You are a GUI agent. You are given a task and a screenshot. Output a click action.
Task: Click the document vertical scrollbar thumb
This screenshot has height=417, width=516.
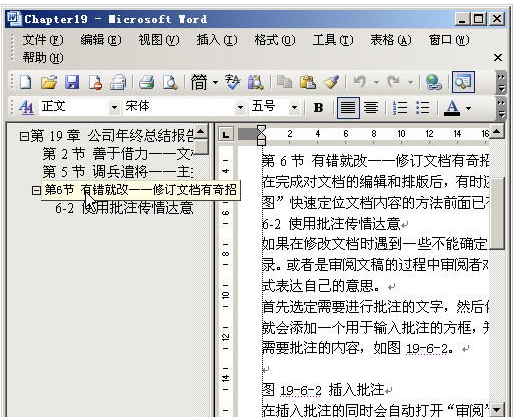pos(497,213)
